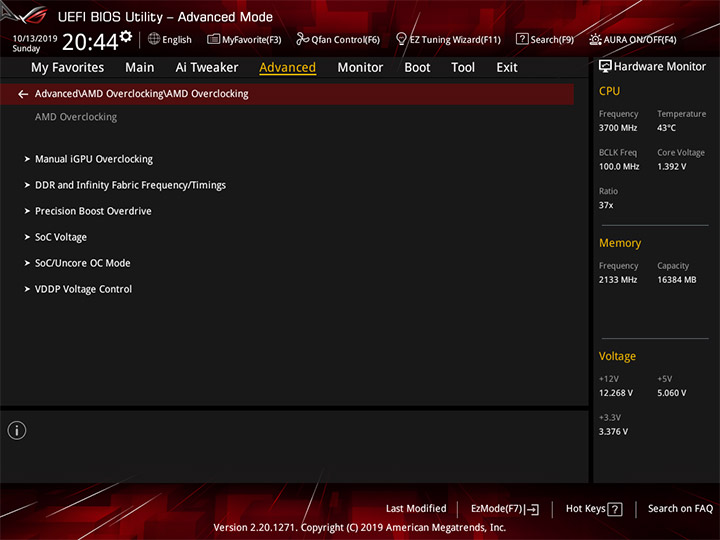Open the Tool tab
The width and height of the screenshot is (720, 540).
463,68
